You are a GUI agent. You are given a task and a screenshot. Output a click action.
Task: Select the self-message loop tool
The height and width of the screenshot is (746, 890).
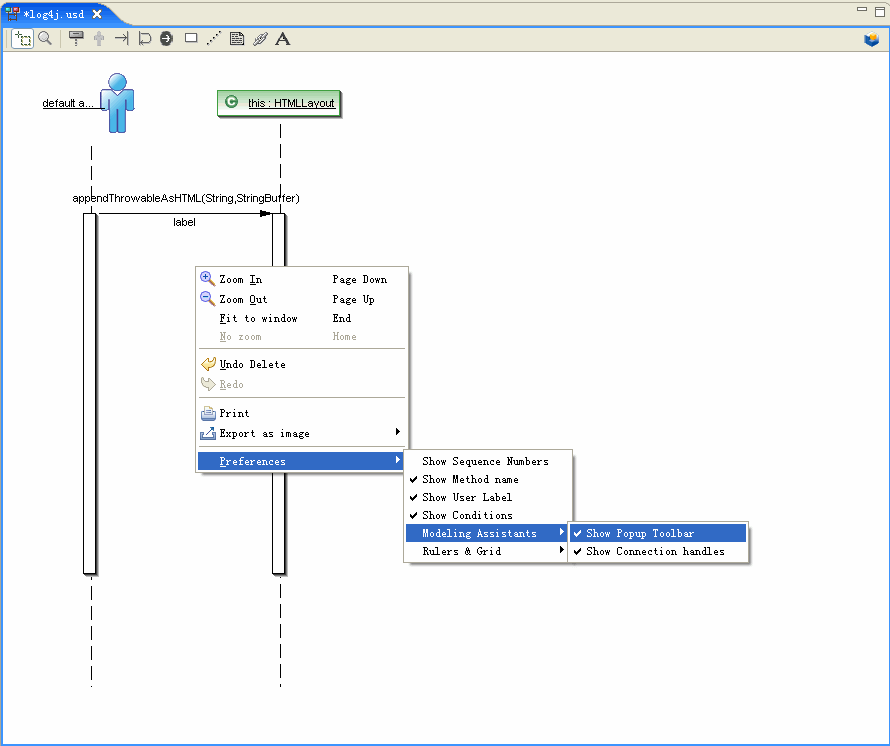click(144, 39)
